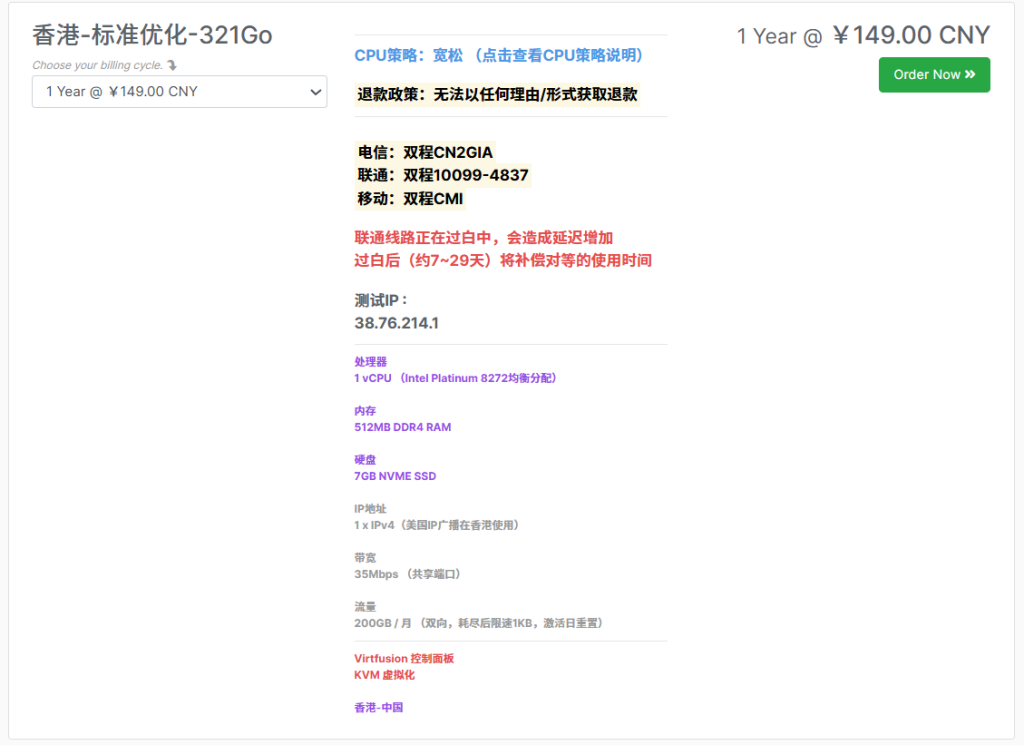The height and width of the screenshot is (745, 1024).
Task: Click the 512MB DDR4 RAM memory spec
Action: [x=402, y=427]
